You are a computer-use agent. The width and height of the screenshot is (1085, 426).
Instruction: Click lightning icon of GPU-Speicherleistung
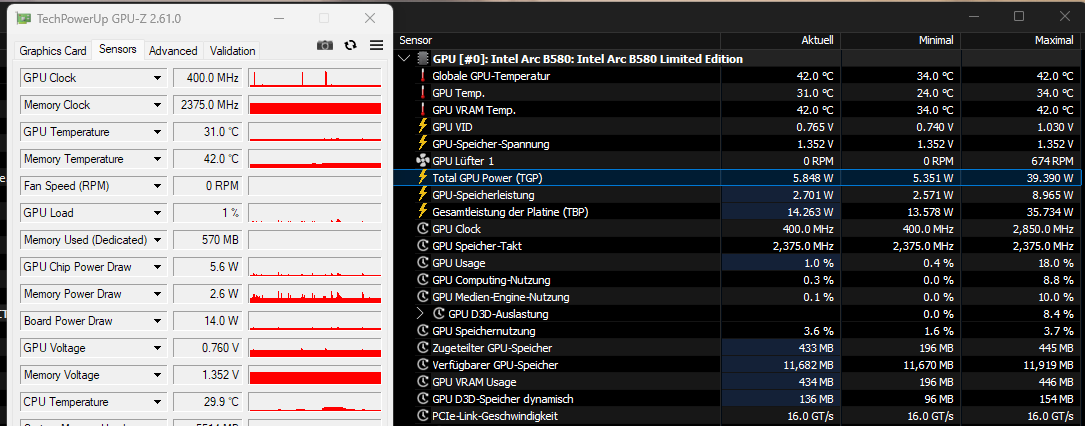tap(423, 195)
